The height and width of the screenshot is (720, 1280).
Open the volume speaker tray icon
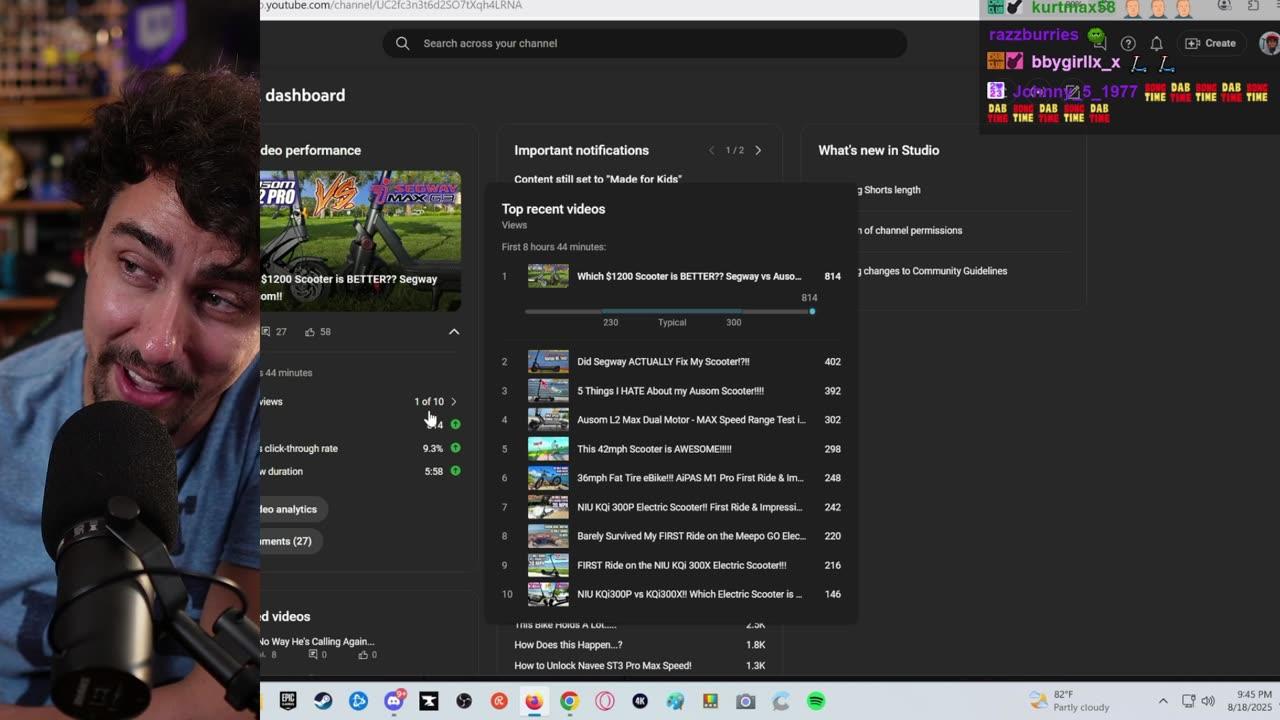click(x=1208, y=701)
